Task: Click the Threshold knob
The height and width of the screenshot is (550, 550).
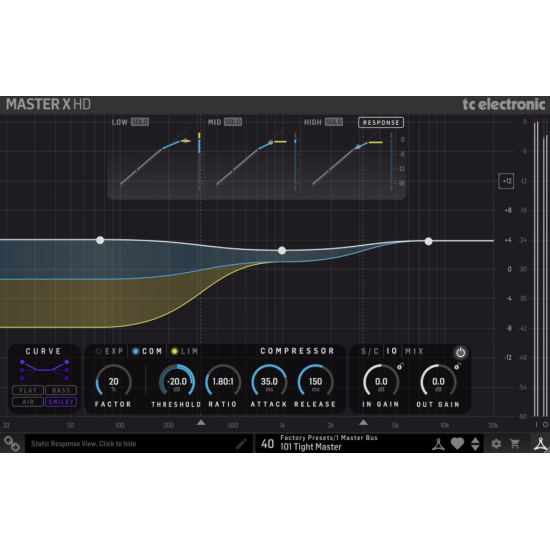Action: pos(177,382)
